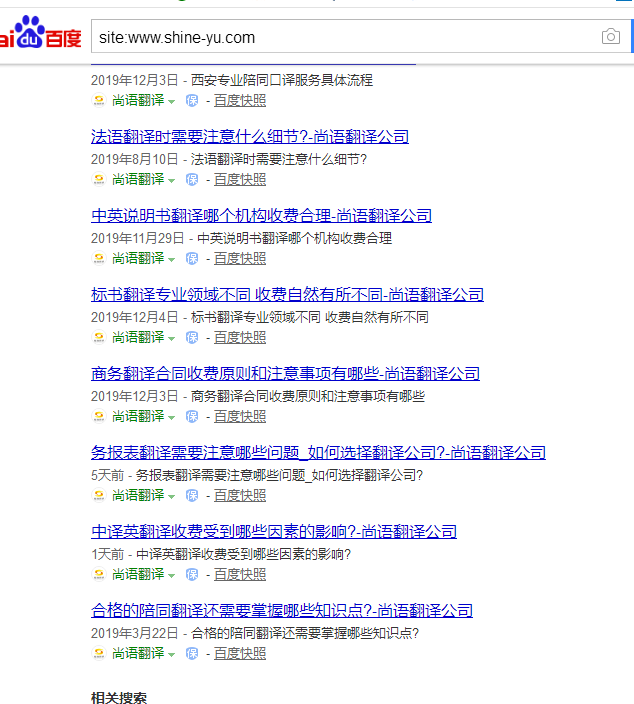Expand 尚语翻译 dropdown under 中英说明书翻译 result
Viewport: 634px width, 704px height.
tap(171, 260)
